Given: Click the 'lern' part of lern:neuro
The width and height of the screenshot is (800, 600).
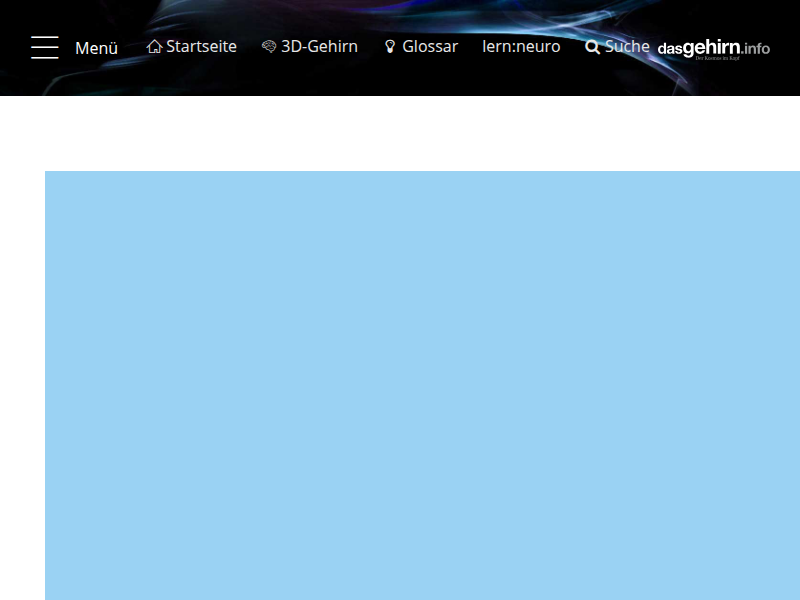Looking at the screenshot, I should [x=497, y=46].
